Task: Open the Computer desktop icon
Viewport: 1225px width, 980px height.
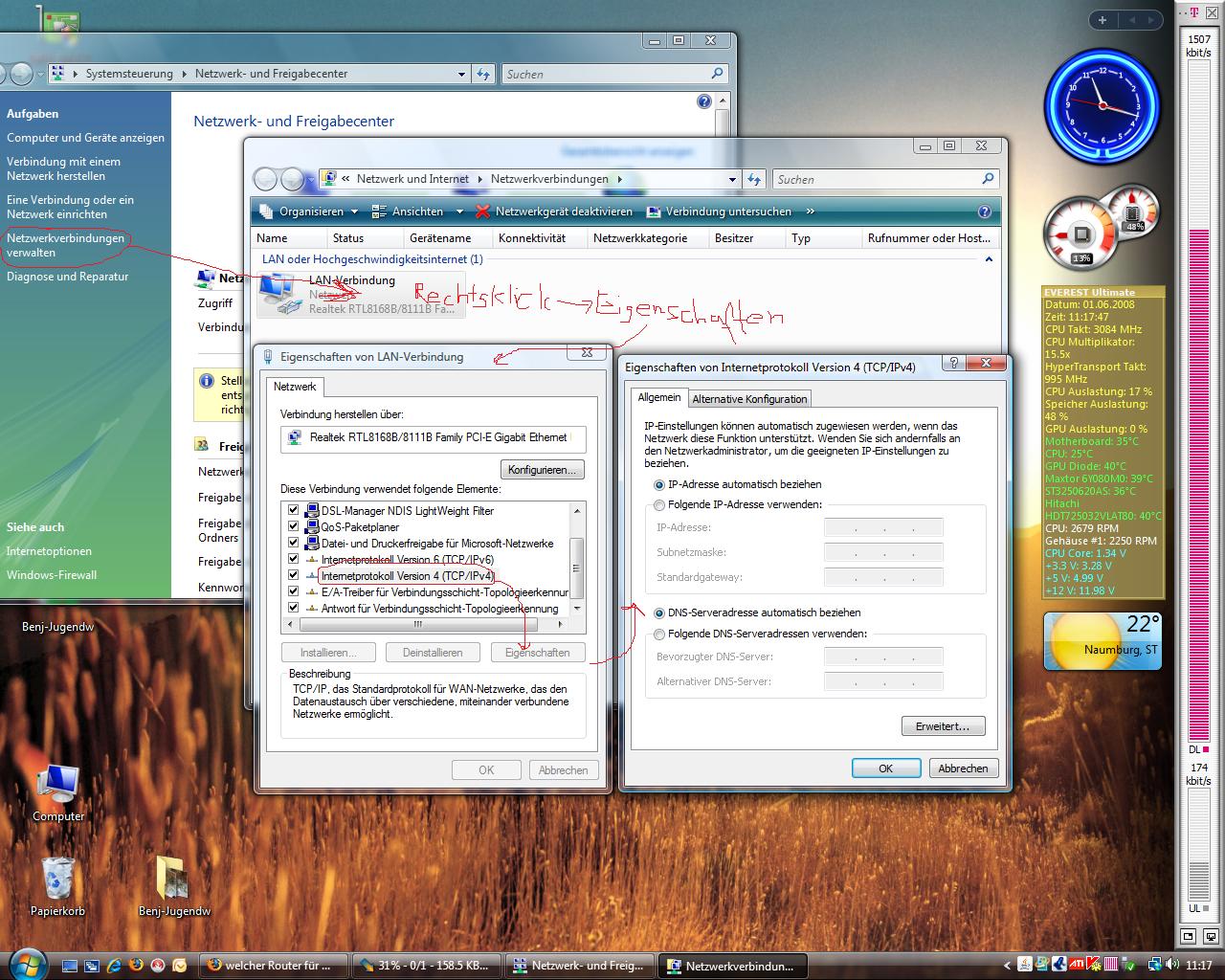Action: pyautogui.click(x=58, y=793)
